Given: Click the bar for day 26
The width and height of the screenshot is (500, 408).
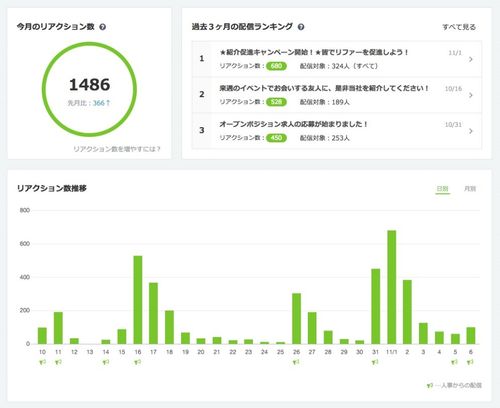Looking at the screenshot, I should click(296, 319).
